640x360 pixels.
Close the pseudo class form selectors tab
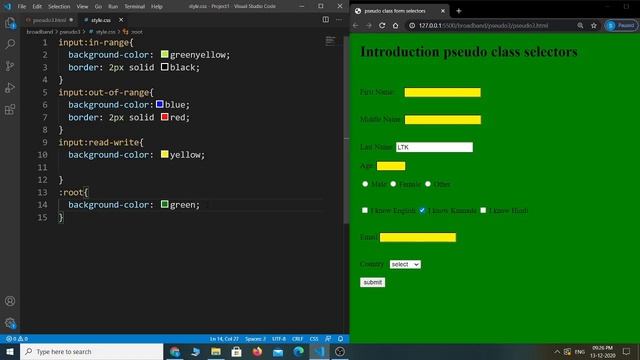[x=443, y=11]
